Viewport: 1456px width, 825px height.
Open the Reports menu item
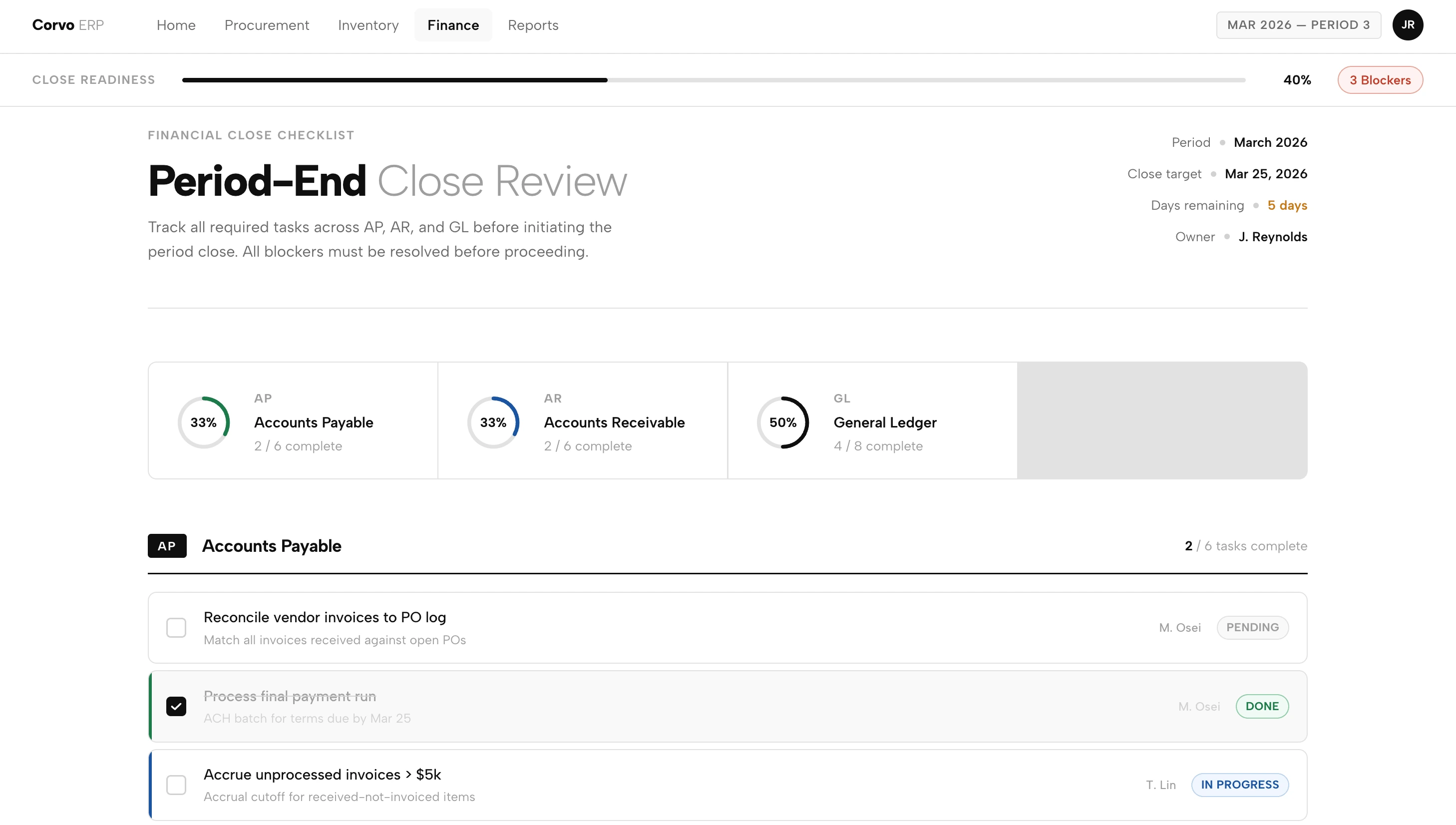click(x=533, y=25)
